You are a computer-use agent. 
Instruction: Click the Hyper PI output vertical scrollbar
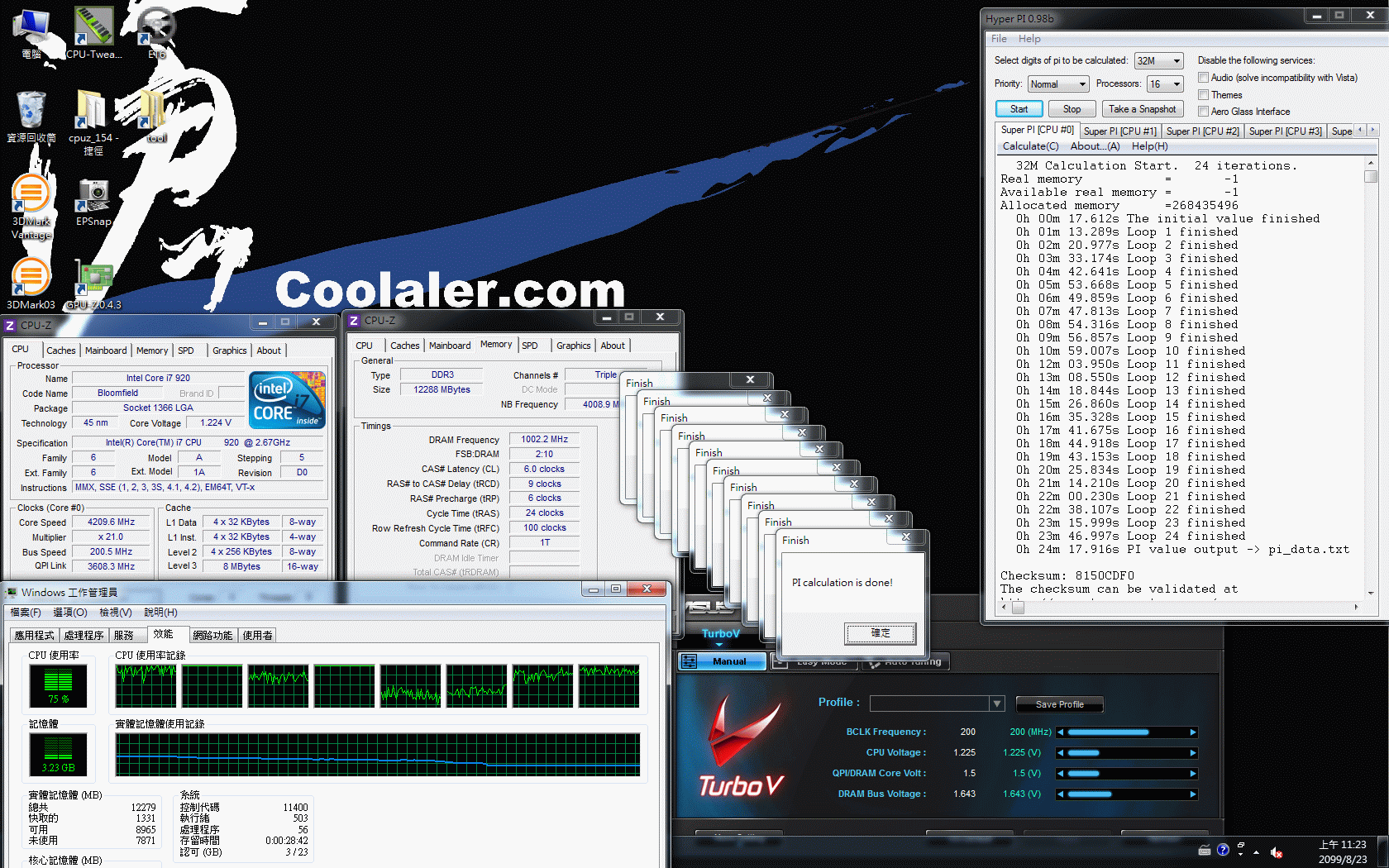pyautogui.click(x=1370, y=378)
